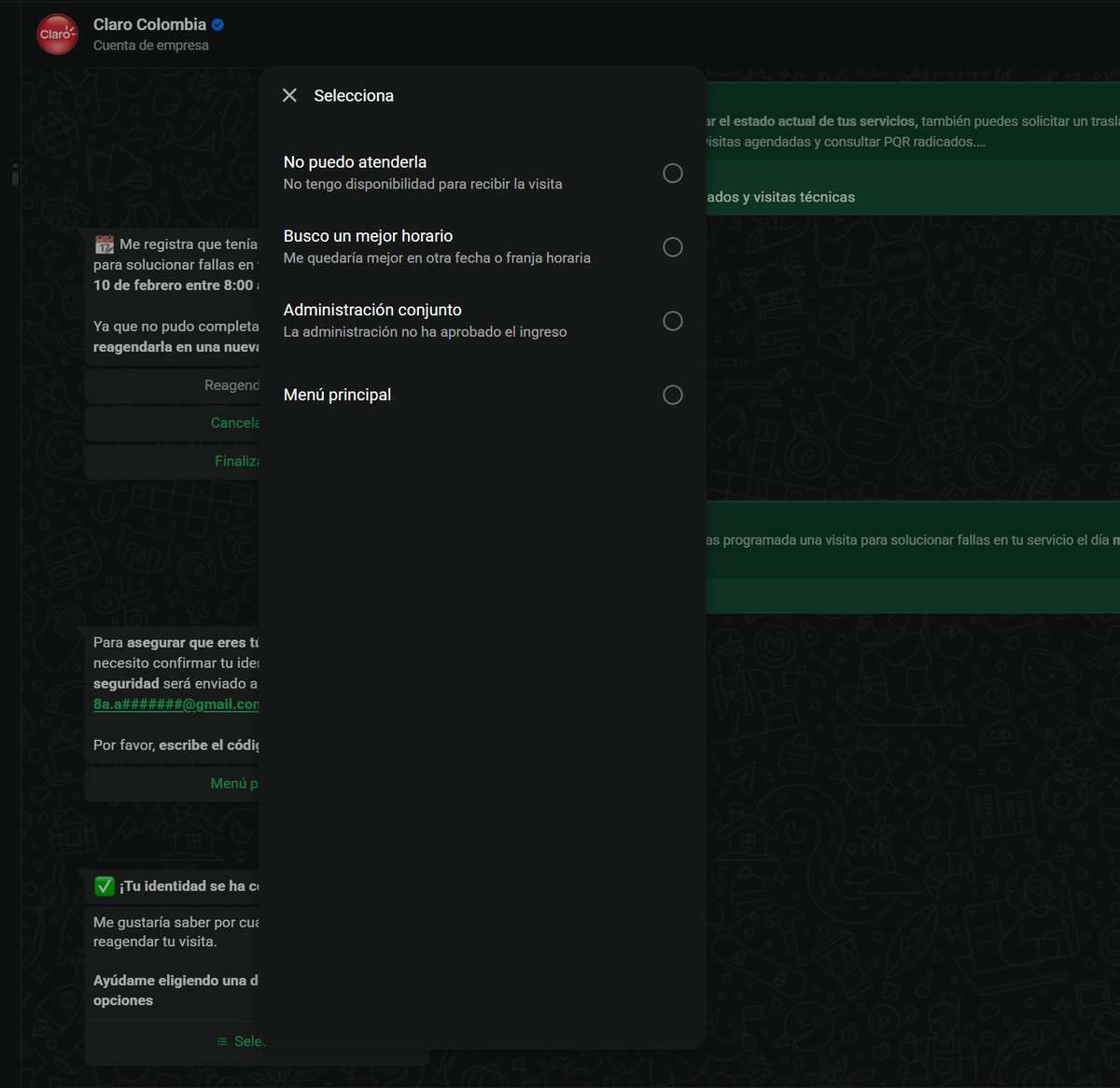Click the green check mark emoji
The image size is (1120, 1088).
pos(105,886)
